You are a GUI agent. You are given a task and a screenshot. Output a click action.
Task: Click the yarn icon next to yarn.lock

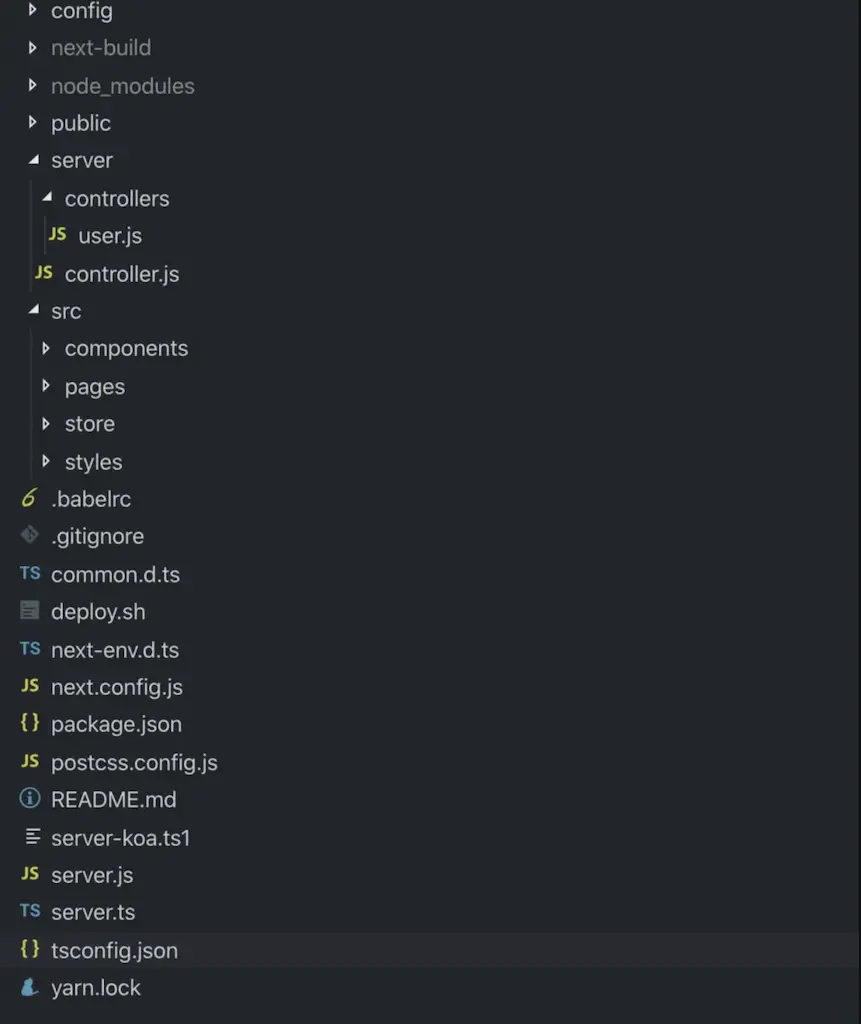pyautogui.click(x=30, y=987)
